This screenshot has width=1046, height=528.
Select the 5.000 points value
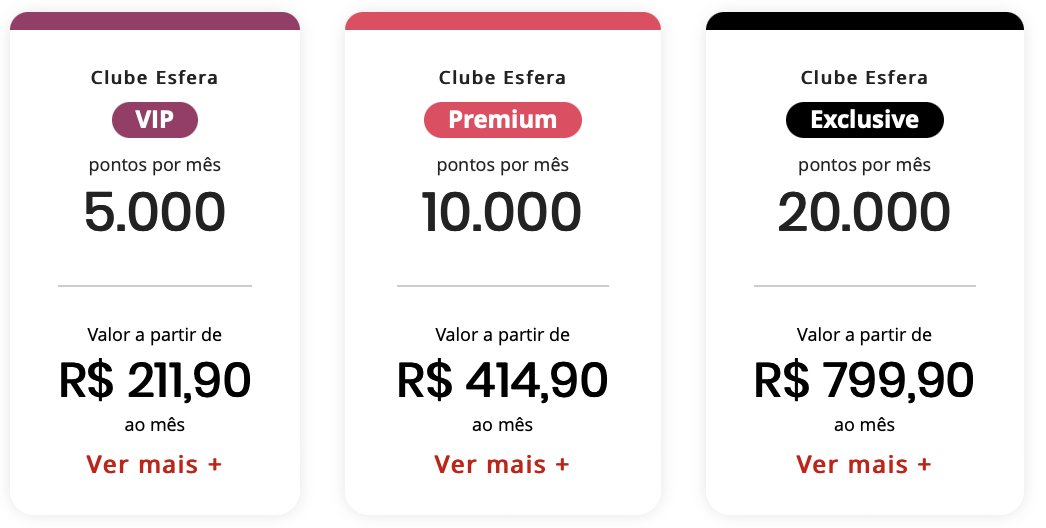pyautogui.click(x=155, y=212)
